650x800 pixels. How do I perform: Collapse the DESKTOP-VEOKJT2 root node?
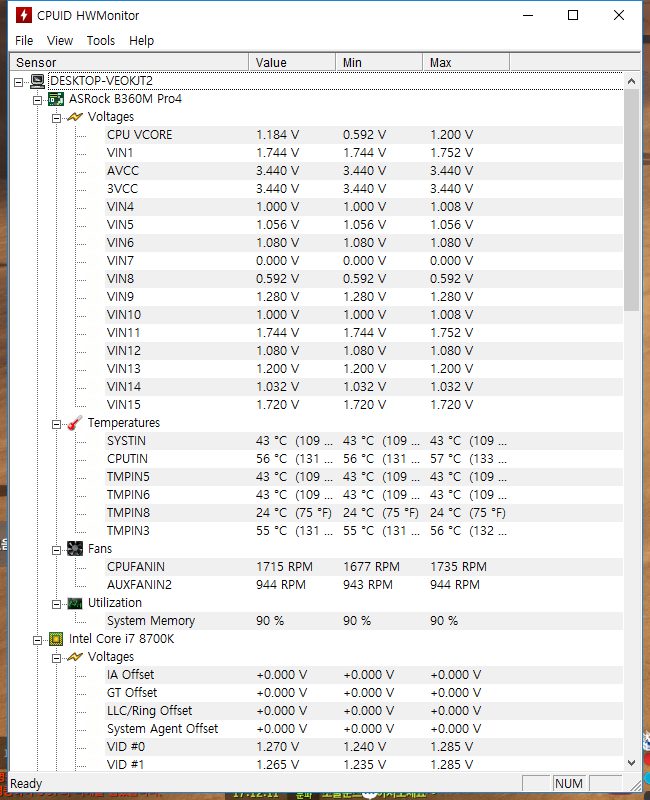tap(19, 81)
